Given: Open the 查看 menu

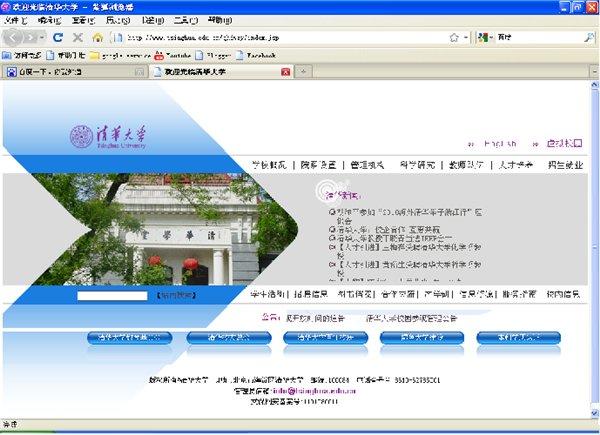Looking at the screenshot, I should click(x=83, y=20).
